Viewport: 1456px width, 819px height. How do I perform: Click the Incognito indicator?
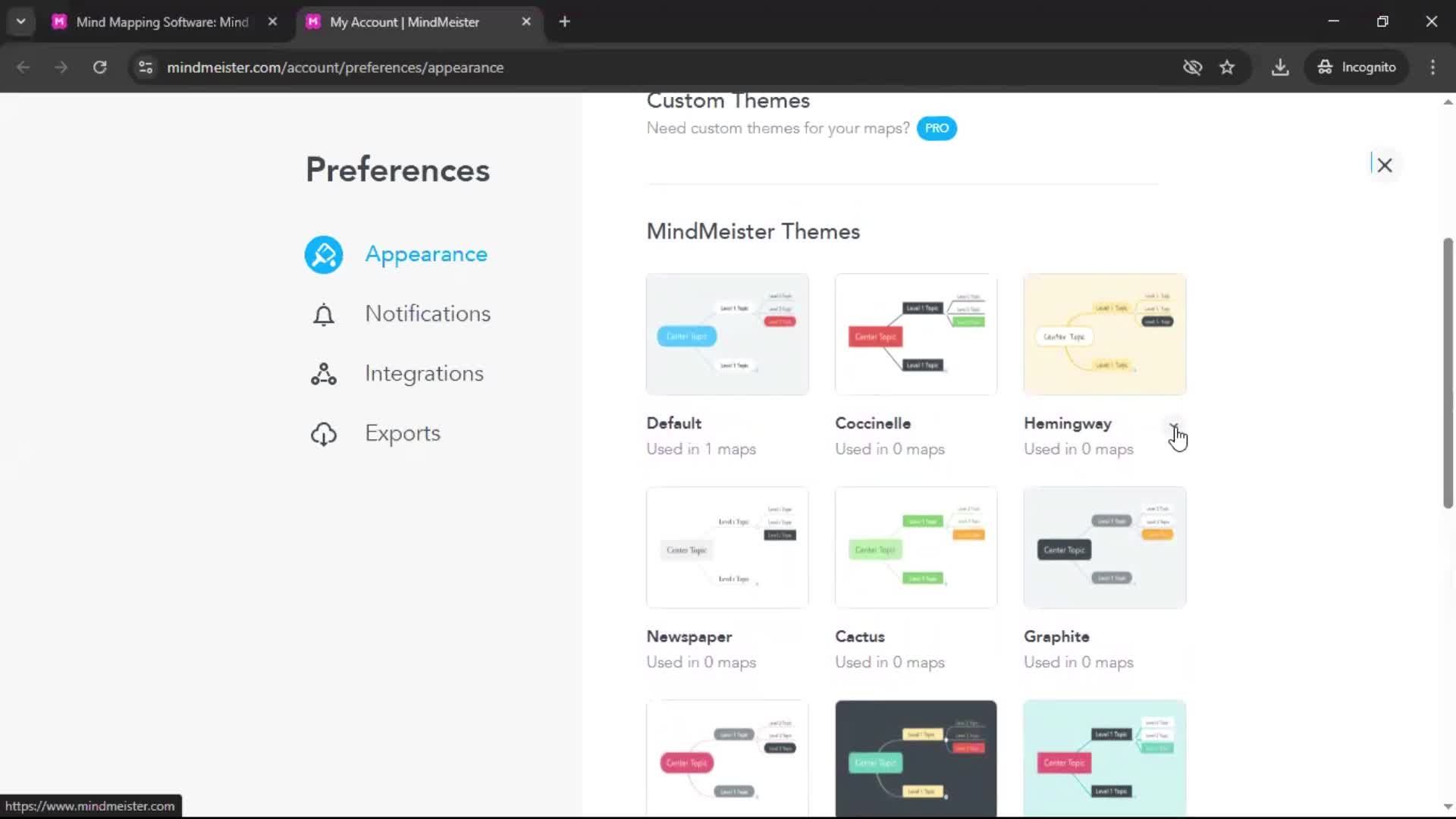click(1357, 67)
